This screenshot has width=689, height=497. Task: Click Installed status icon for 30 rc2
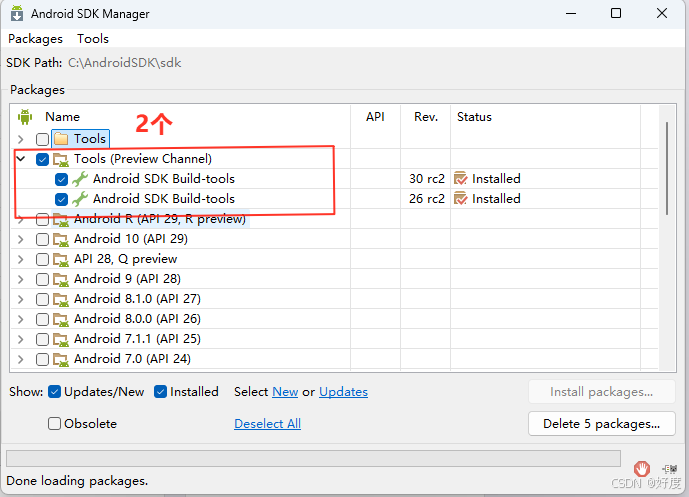(x=461, y=178)
